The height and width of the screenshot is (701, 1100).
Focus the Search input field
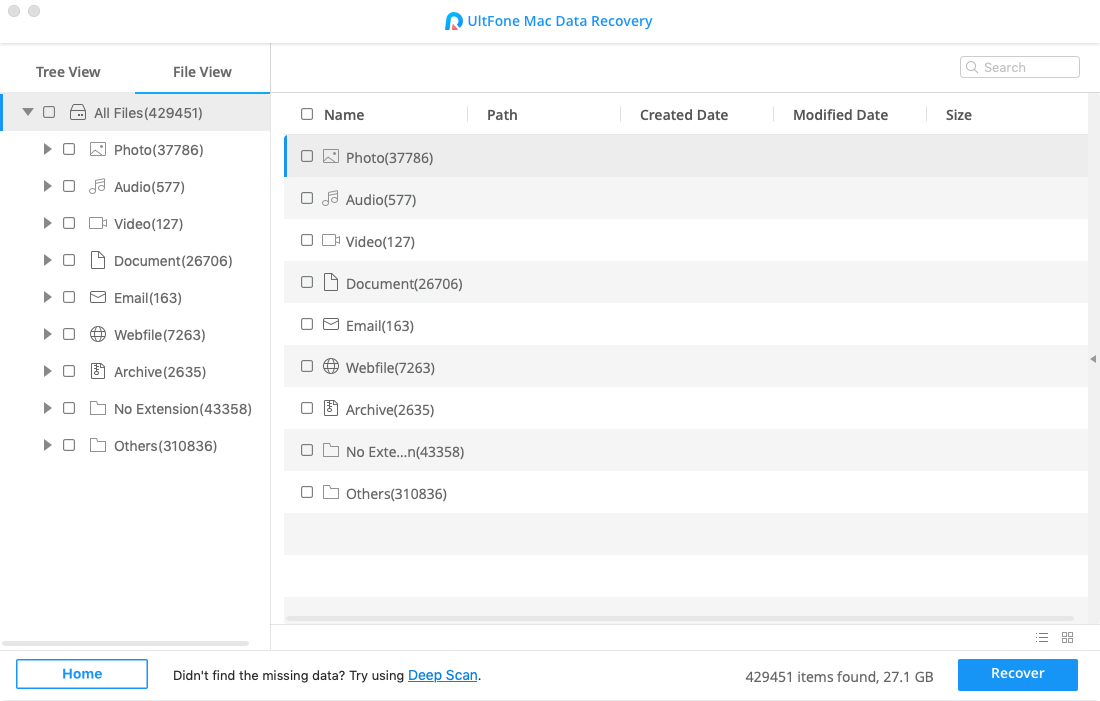coord(1019,67)
